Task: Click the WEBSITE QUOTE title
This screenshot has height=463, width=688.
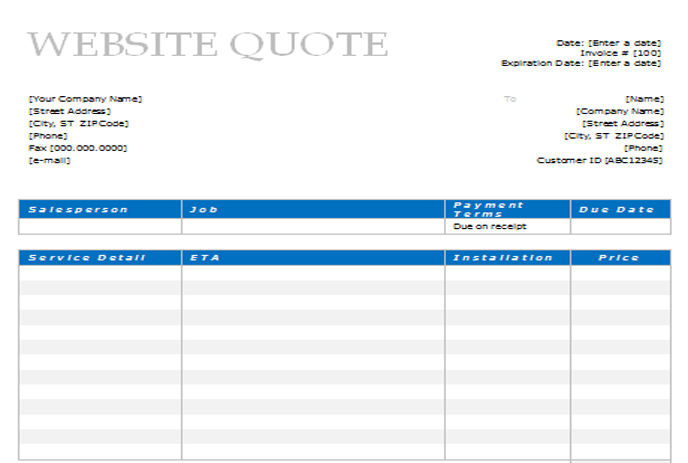Action: point(207,45)
